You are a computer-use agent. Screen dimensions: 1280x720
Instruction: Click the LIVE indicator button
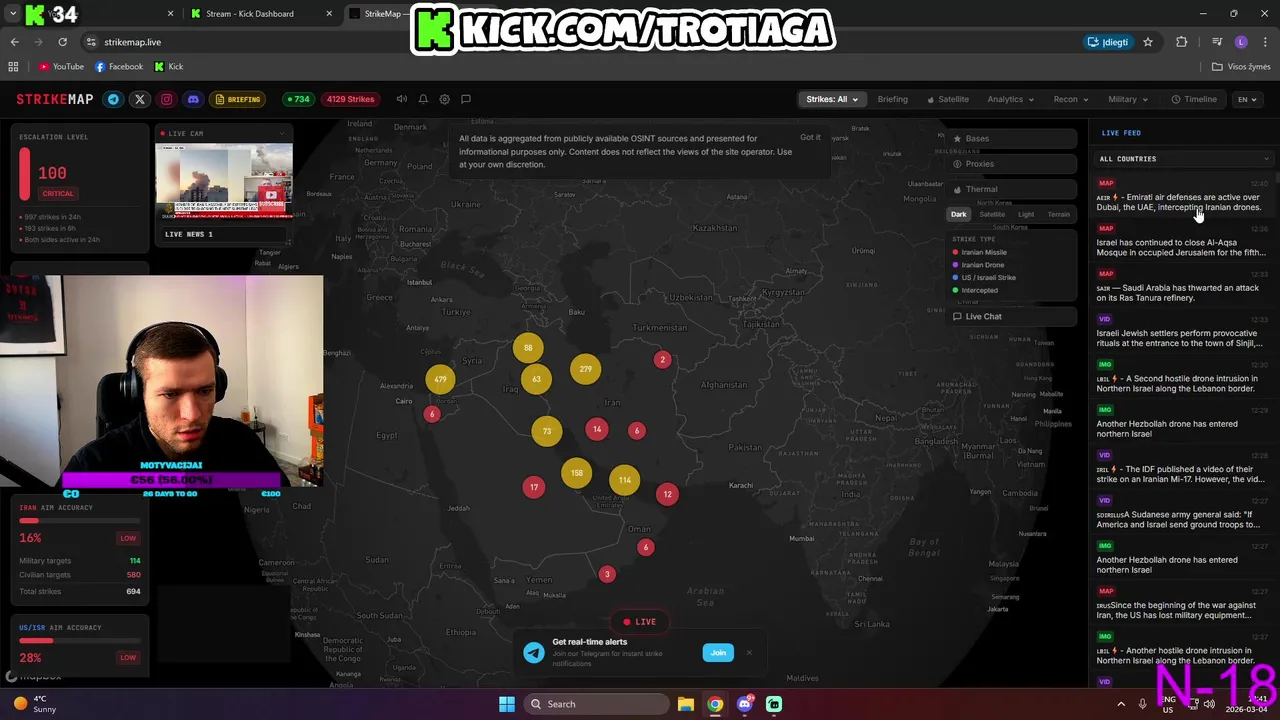[x=639, y=622]
